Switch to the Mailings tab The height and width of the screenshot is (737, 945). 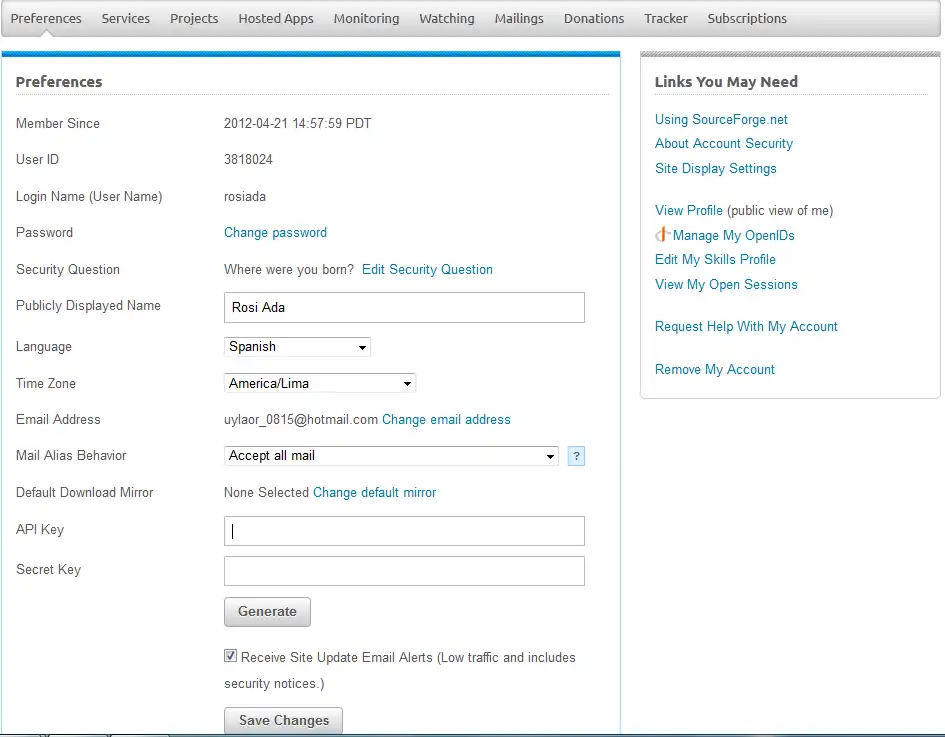coord(519,19)
